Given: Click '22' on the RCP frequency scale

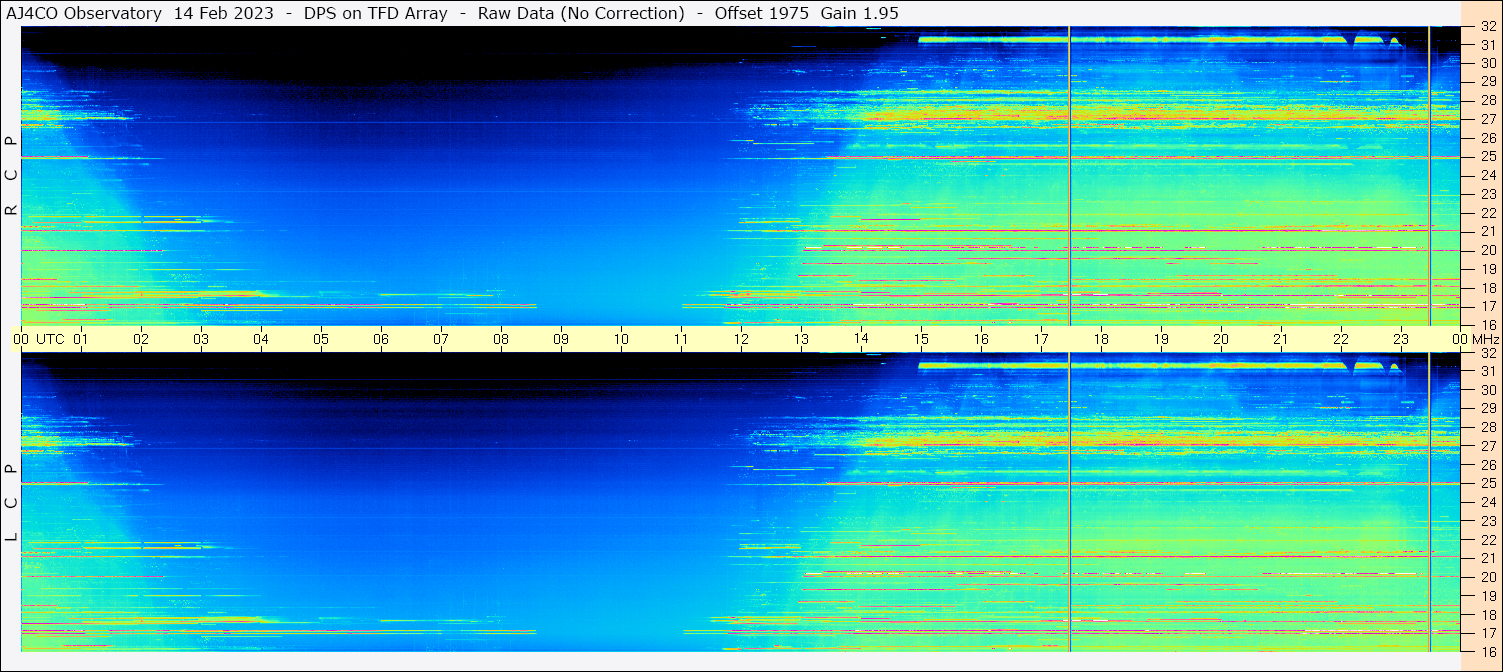Looking at the screenshot, I should pyautogui.click(x=1487, y=213).
